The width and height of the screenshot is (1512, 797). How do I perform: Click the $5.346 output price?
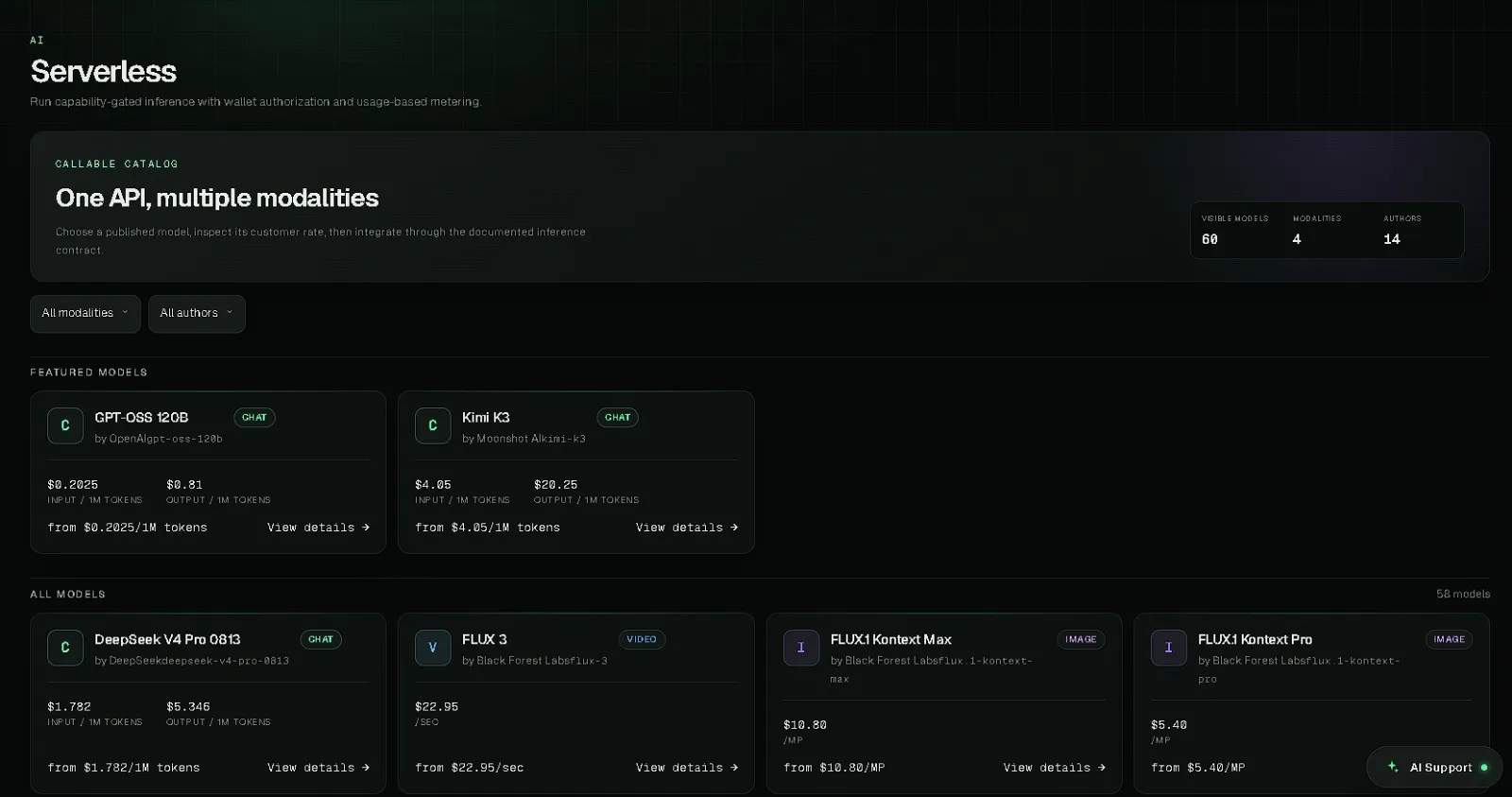188,706
